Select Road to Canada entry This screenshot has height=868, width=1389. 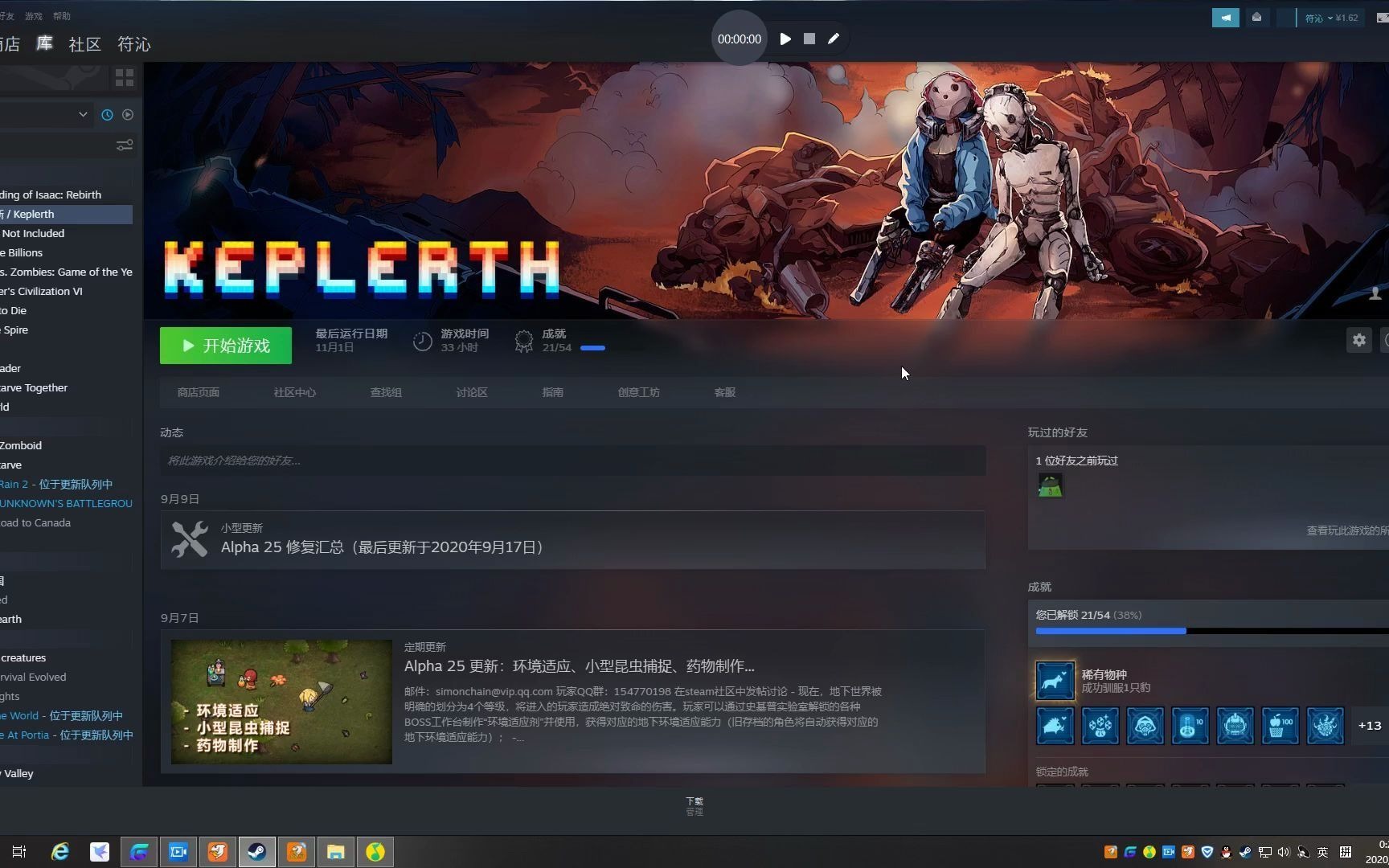(66, 522)
